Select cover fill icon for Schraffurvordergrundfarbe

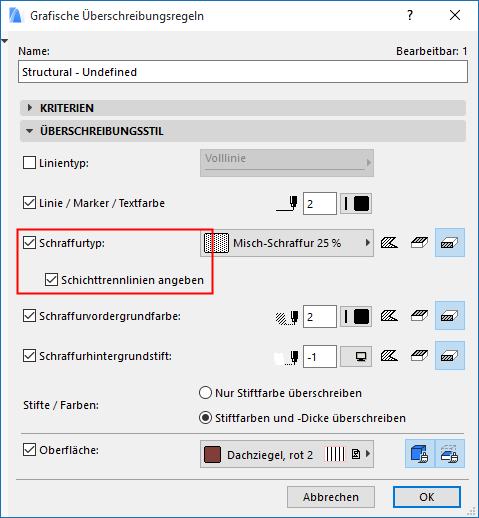point(419,316)
